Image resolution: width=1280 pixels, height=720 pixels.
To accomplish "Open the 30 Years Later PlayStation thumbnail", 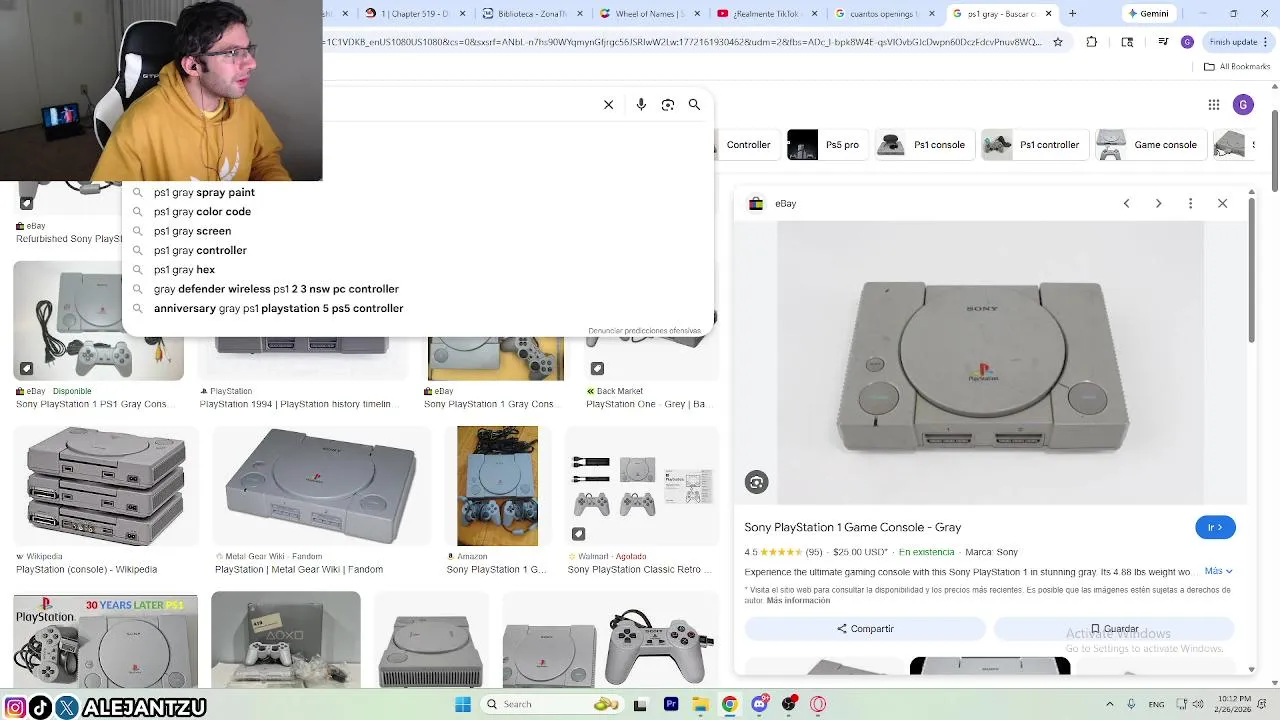I will [x=105, y=640].
